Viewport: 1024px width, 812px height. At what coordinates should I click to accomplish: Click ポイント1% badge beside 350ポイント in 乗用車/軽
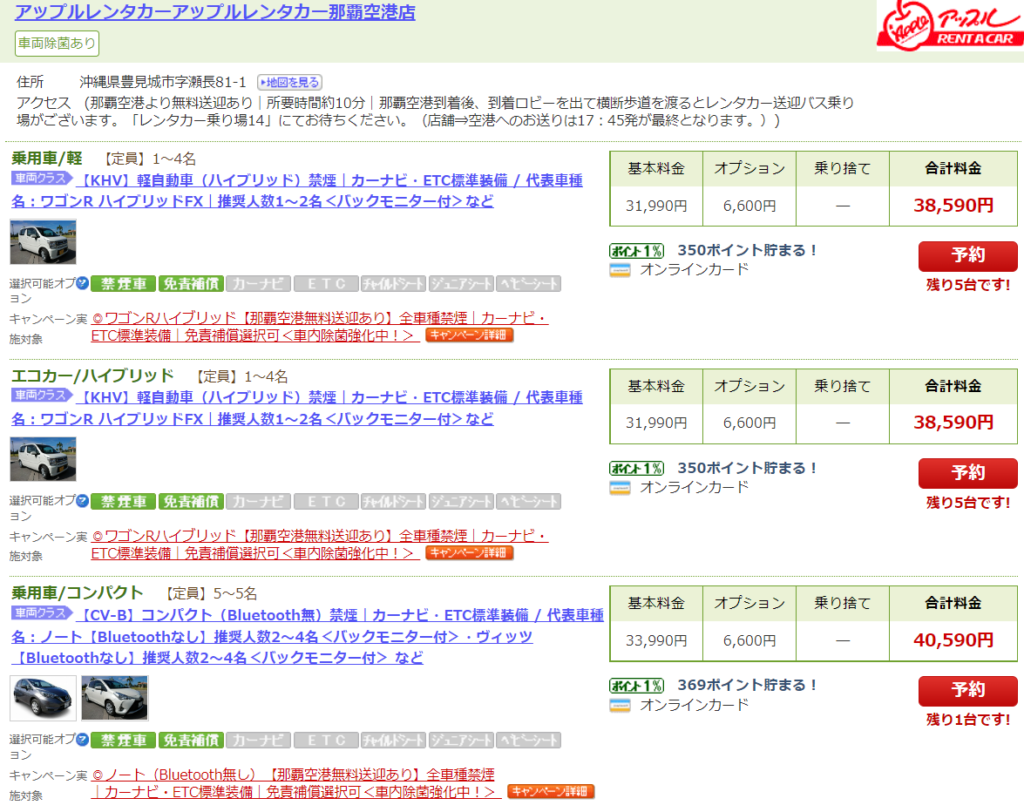point(637,251)
